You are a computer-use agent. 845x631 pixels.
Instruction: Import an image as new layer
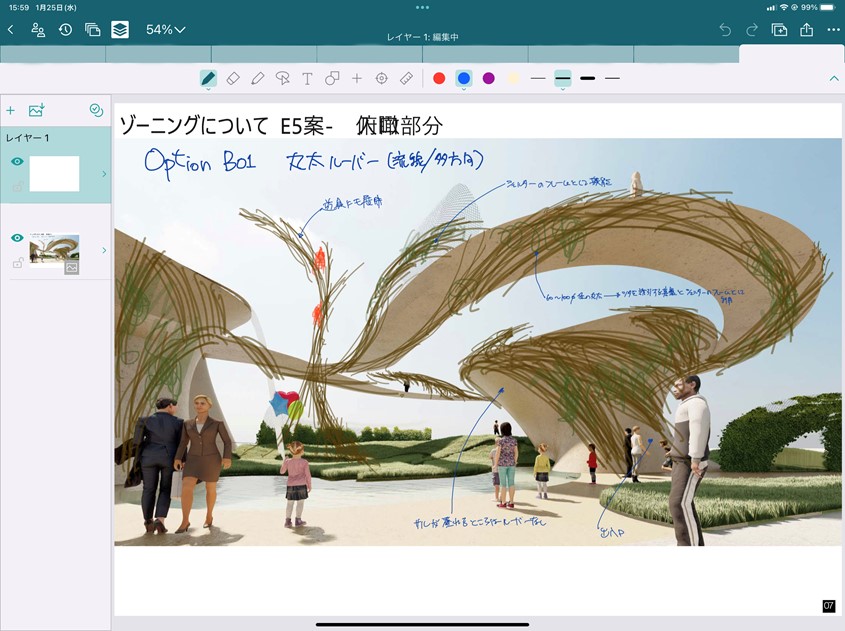tap(37, 111)
